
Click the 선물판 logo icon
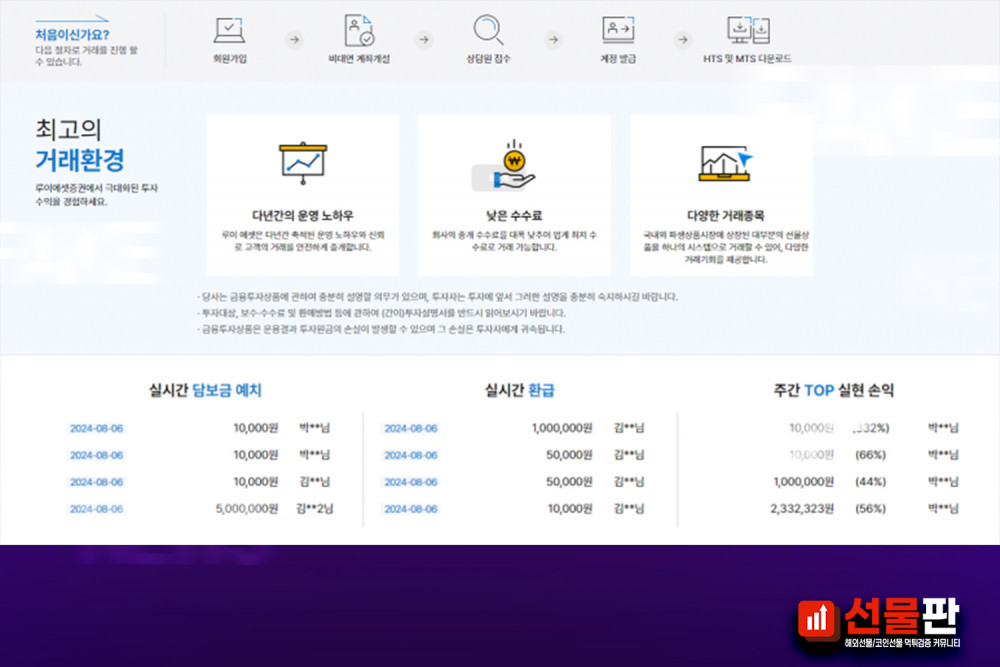(x=819, y=619)
